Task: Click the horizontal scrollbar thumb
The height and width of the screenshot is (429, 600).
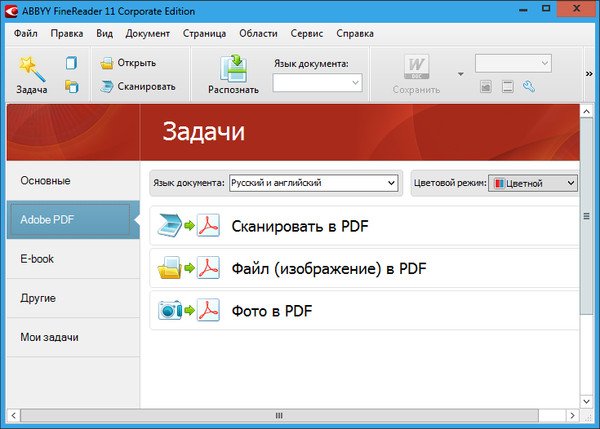Action: click(x=279, y=416)
